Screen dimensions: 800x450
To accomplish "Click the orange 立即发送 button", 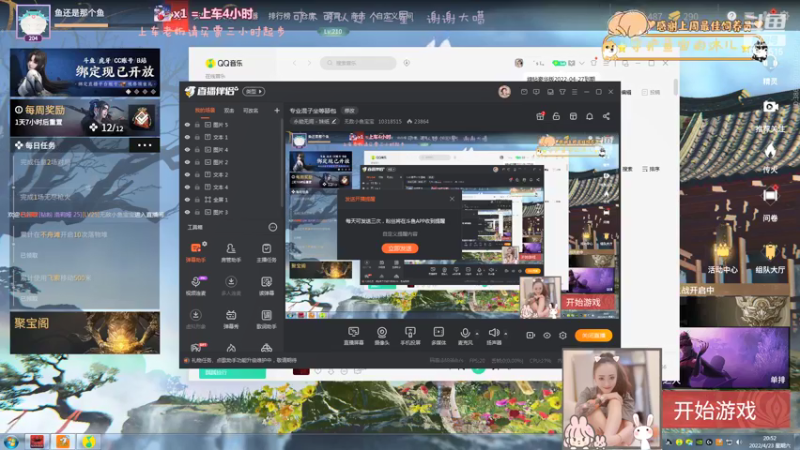I will (x=400, y=248).
